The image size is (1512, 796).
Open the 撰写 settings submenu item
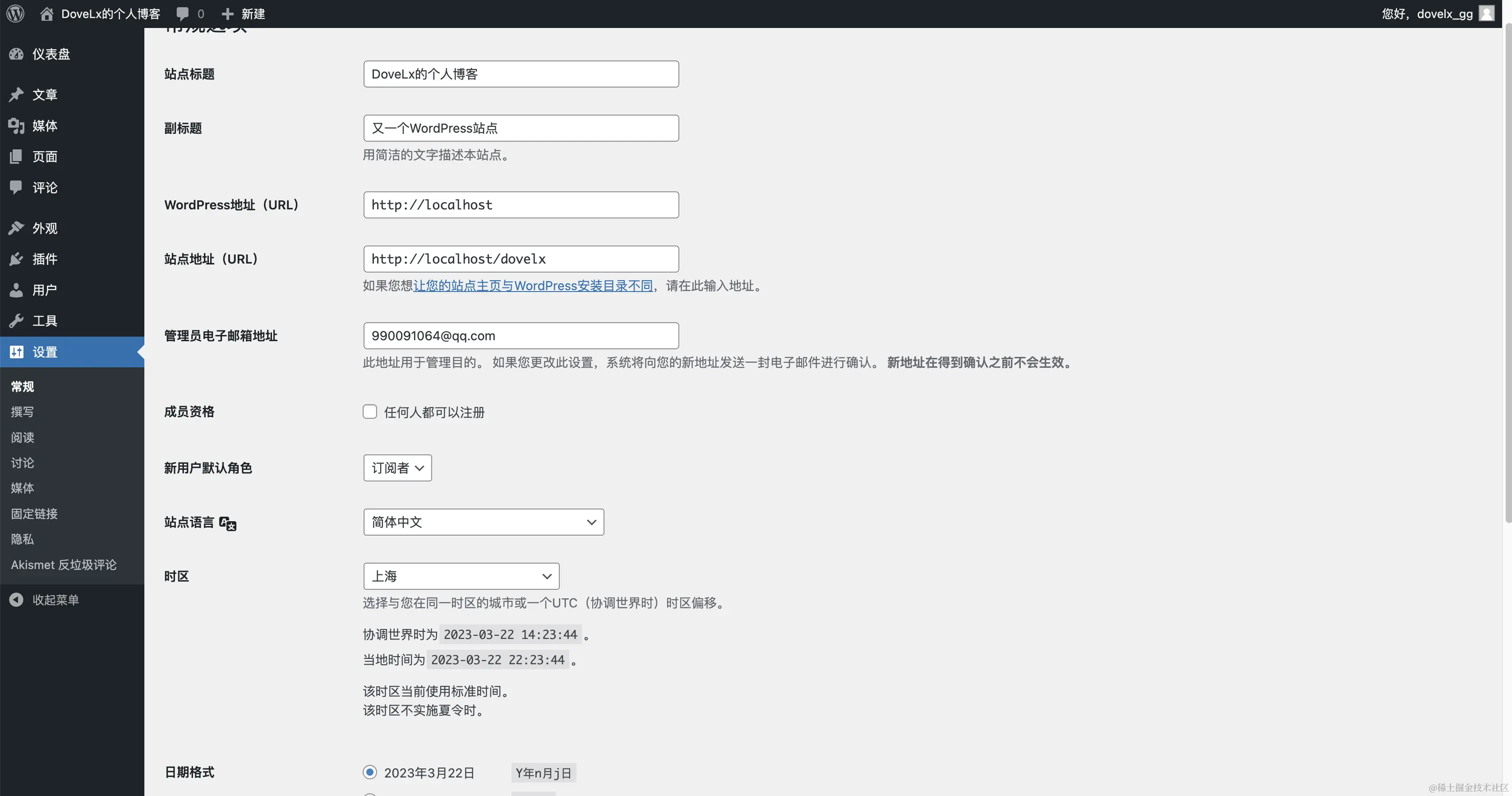point(22,412)
